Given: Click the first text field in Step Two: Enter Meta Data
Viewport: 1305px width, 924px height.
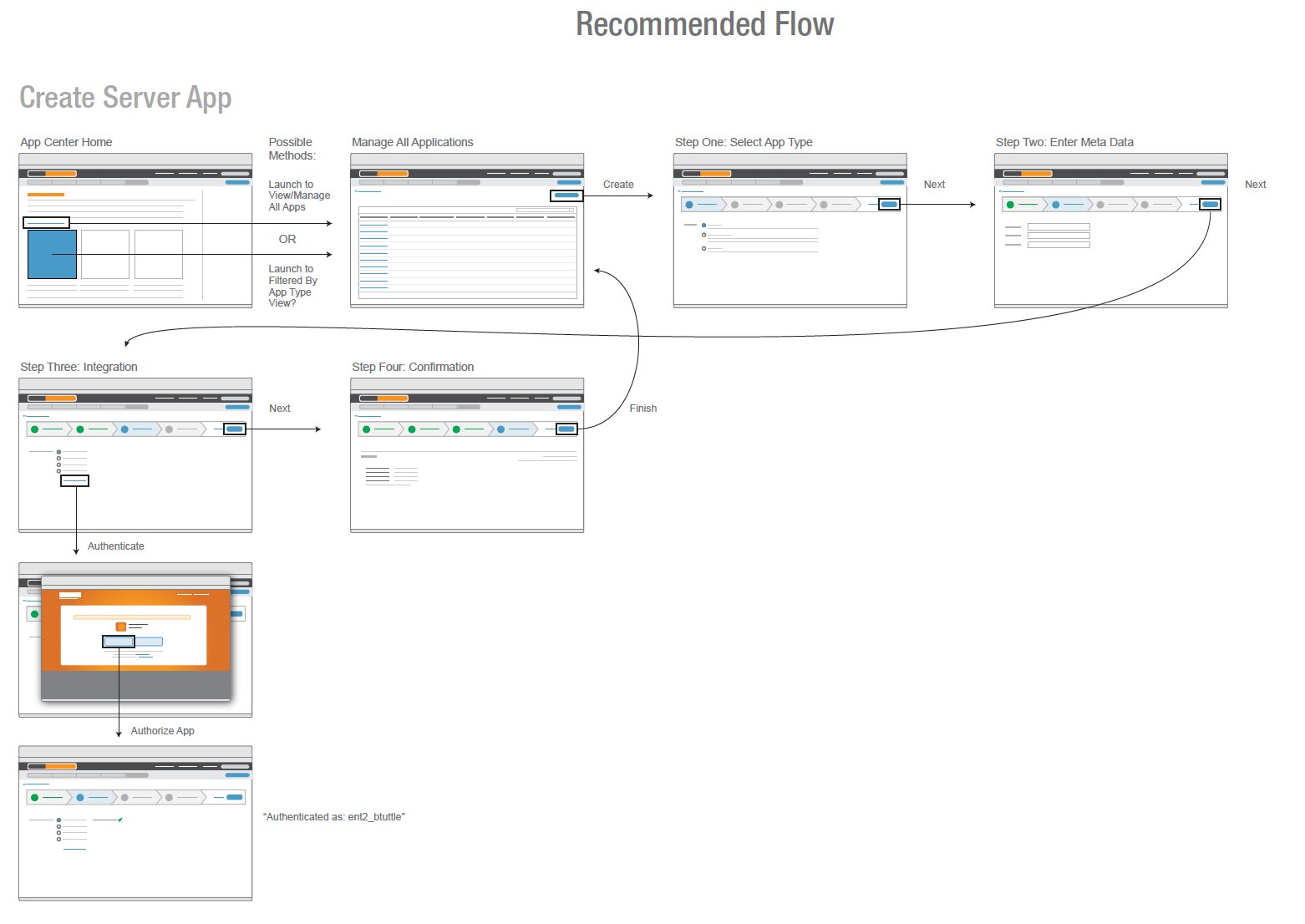Looking at the screenshot, I should click(x=1059, y=227).
